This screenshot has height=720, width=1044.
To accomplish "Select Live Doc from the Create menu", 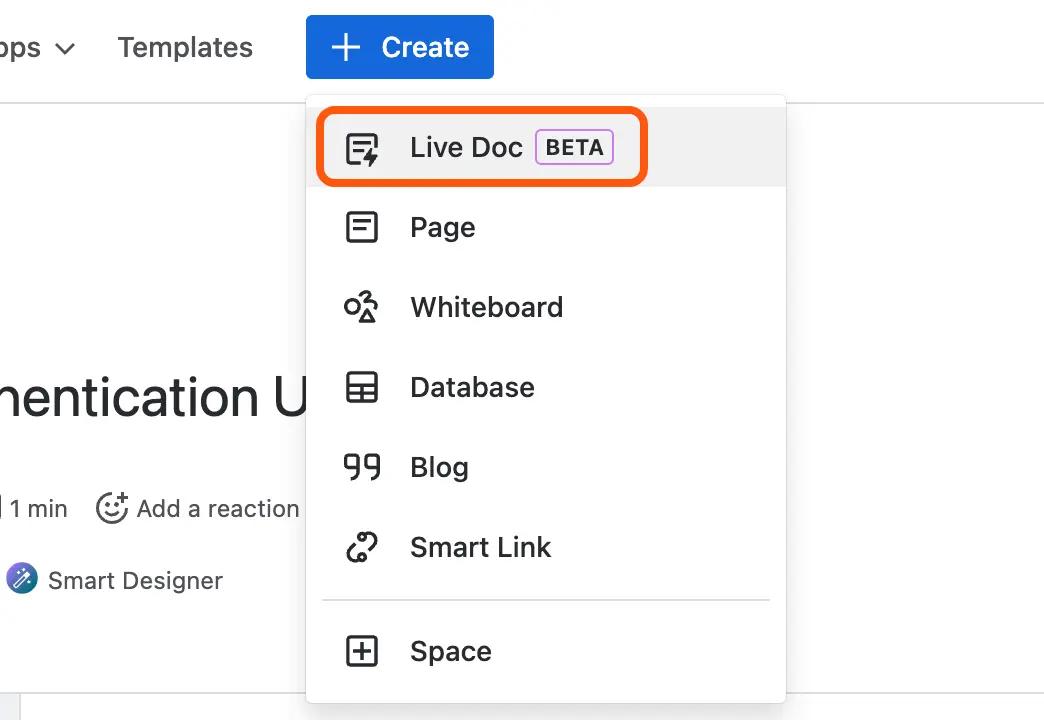I will 466,148.
